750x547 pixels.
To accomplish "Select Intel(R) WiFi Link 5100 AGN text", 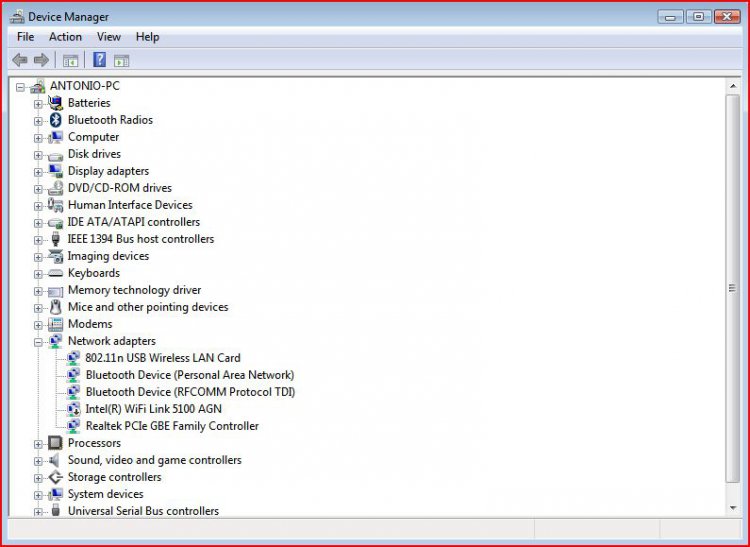I will pos(153,409).
